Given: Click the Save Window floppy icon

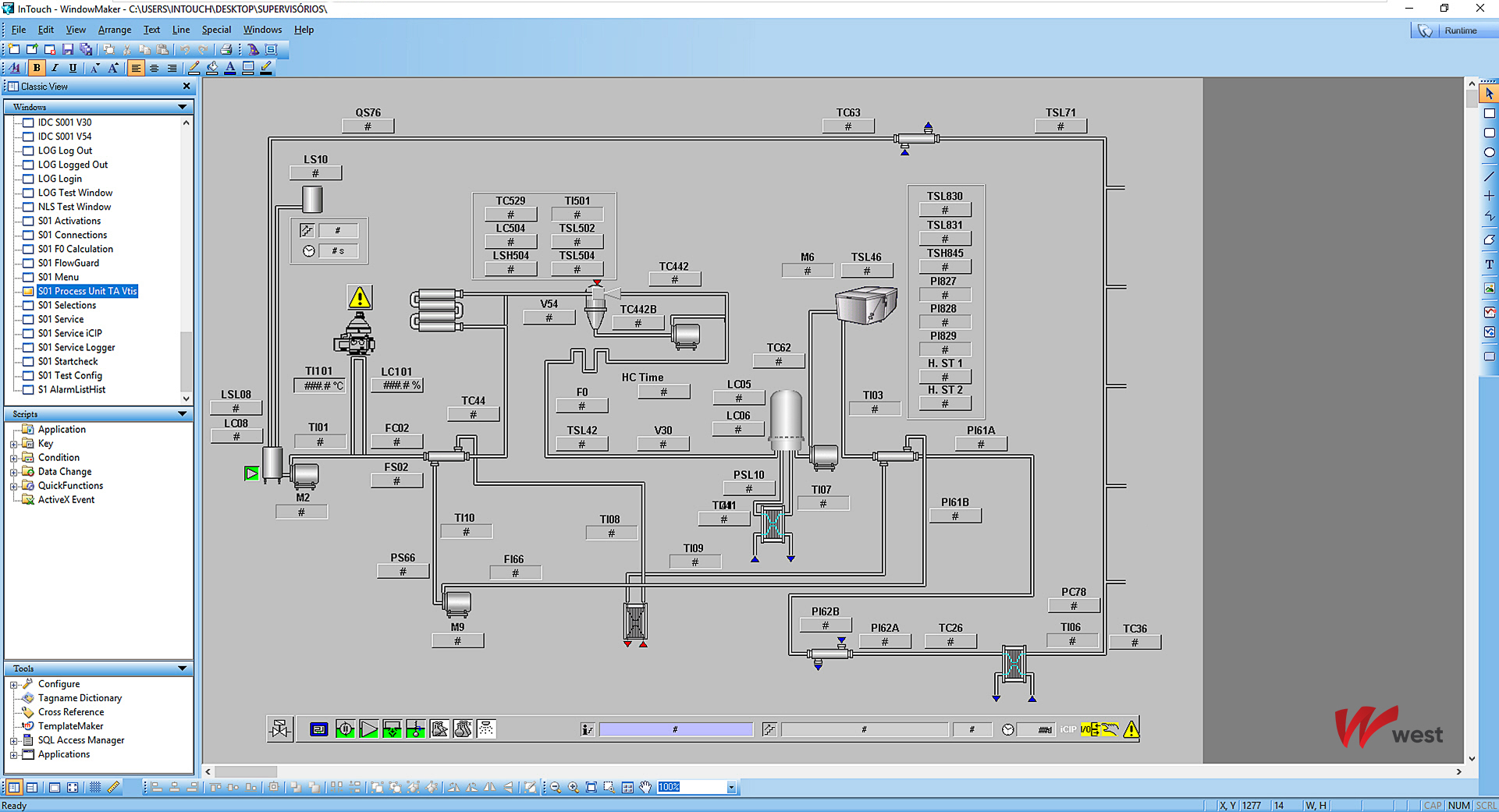Looking at the screenshot, I should (68, 49).
